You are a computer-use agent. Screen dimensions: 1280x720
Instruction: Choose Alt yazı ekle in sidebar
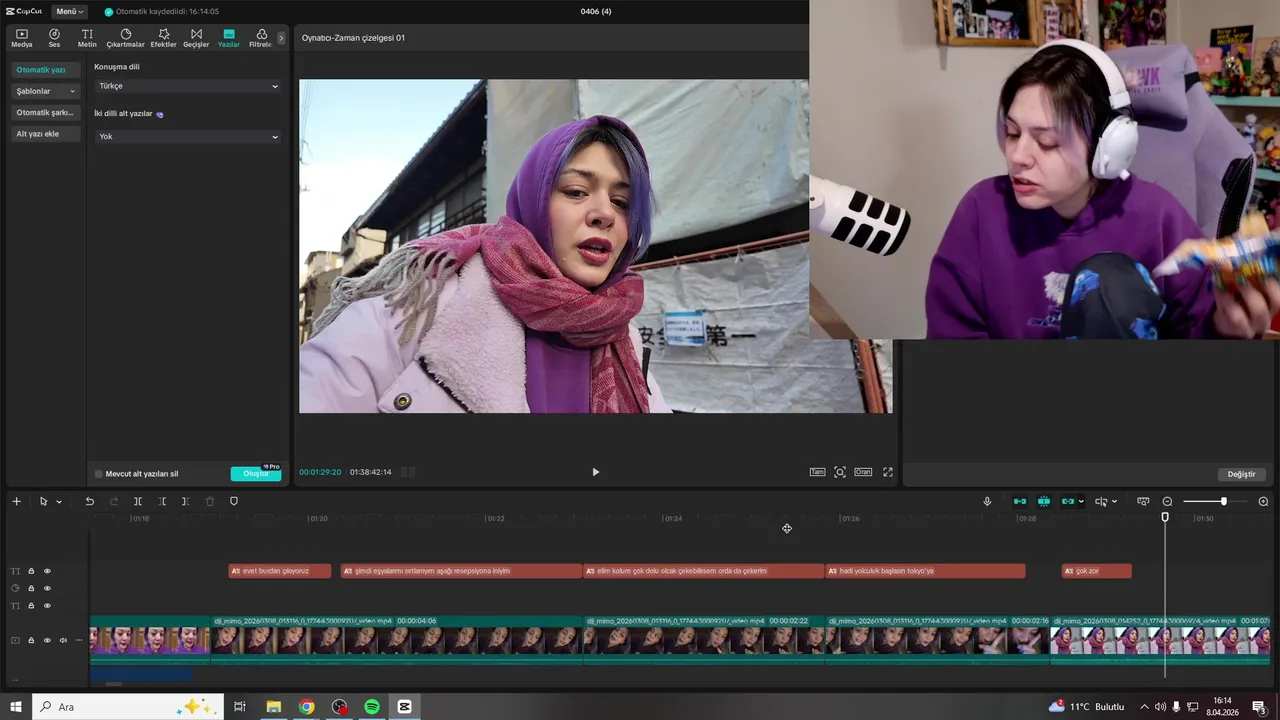pos(46,134)
